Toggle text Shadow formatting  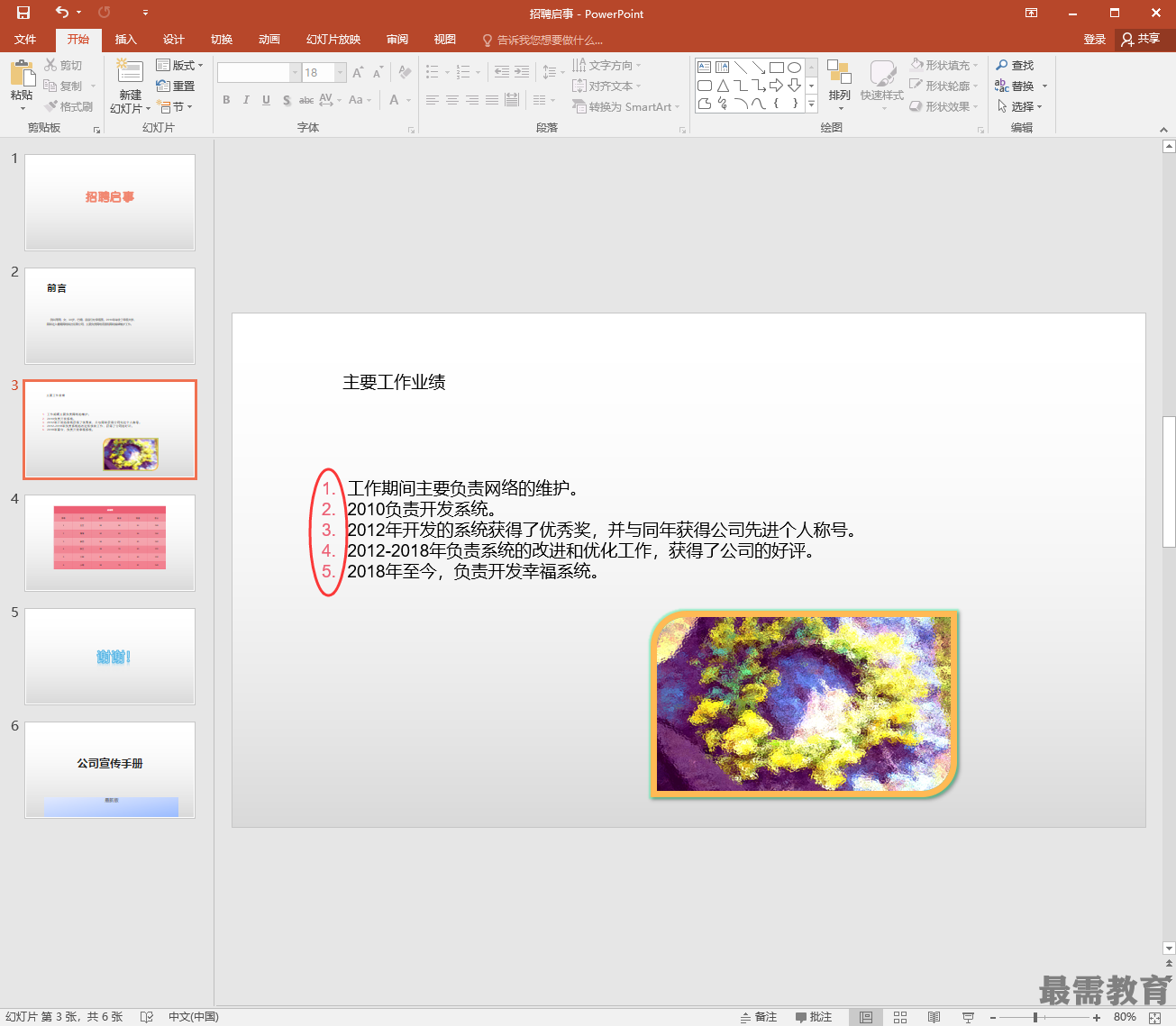[x=287, y=100]
